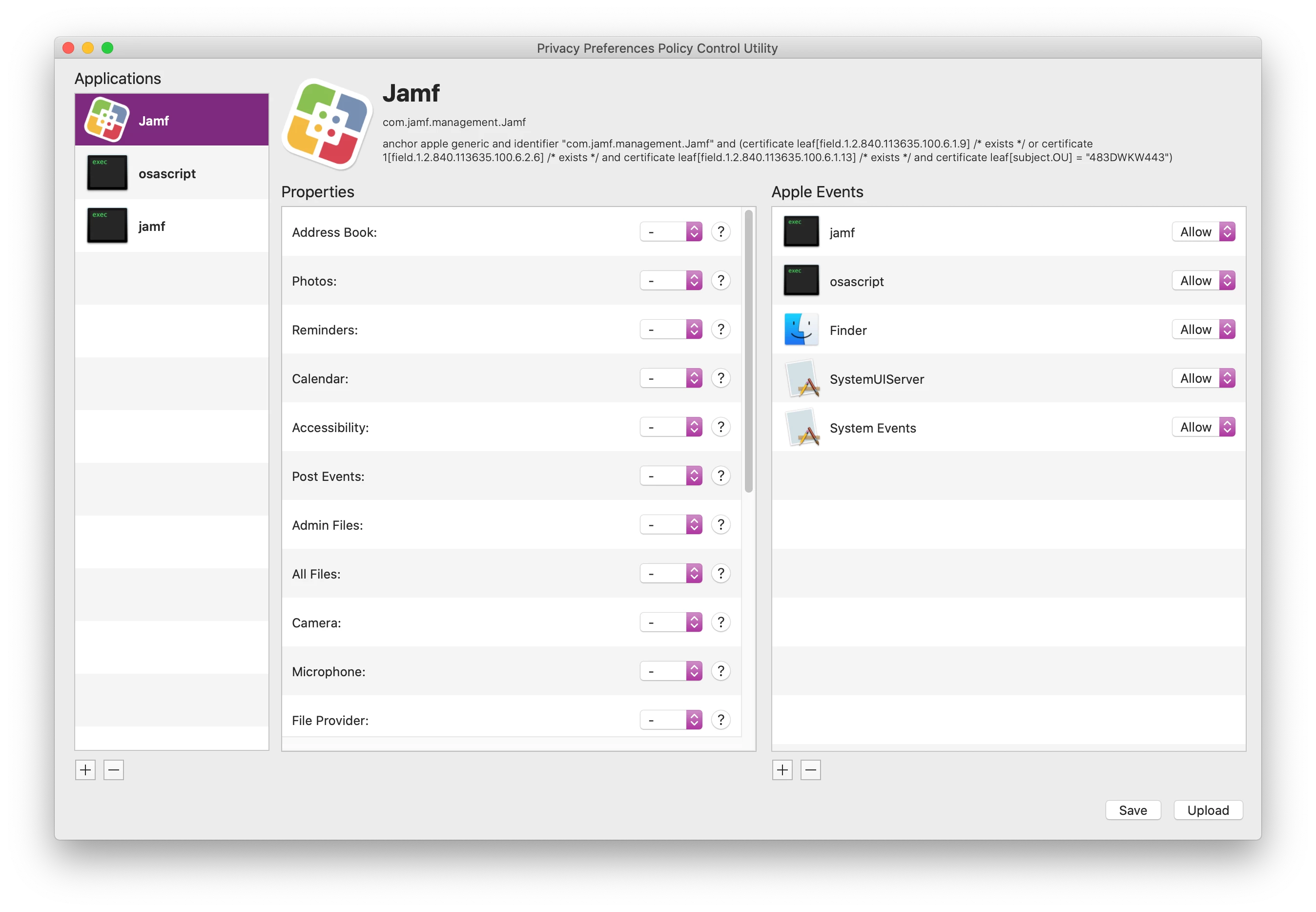Screen dimensions: 1316x912
Task: Open Reminders permission dropdown
Action: tap(671, 330)
